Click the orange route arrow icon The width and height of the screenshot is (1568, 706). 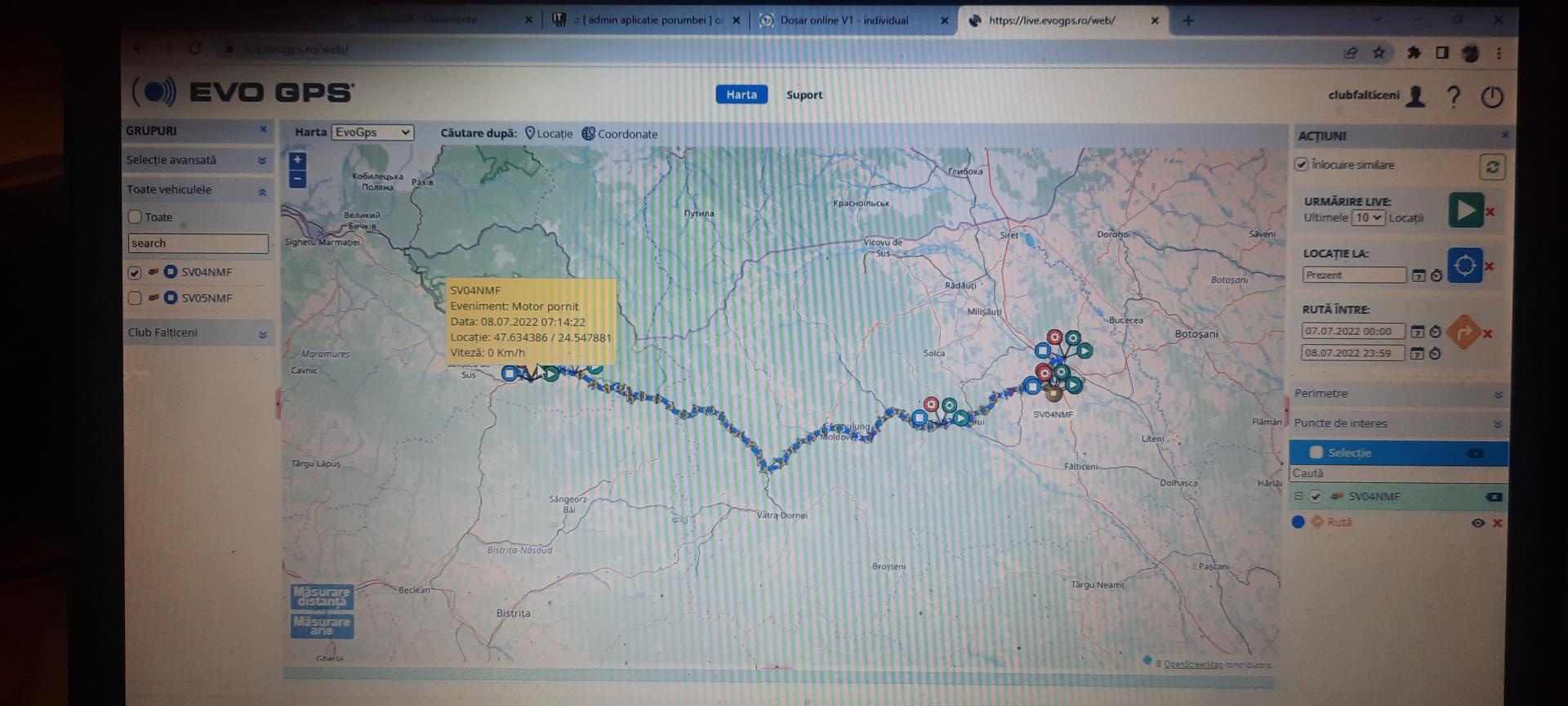[x=1463, y=333]
